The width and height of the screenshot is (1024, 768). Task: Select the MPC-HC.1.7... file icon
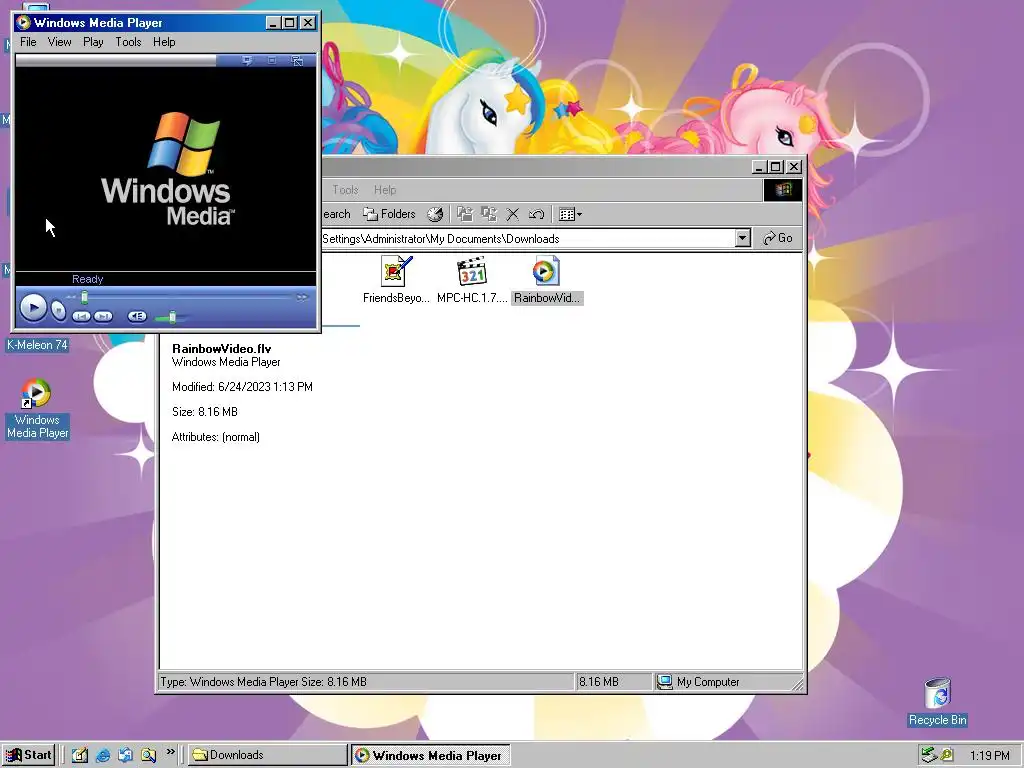[472, 280]
